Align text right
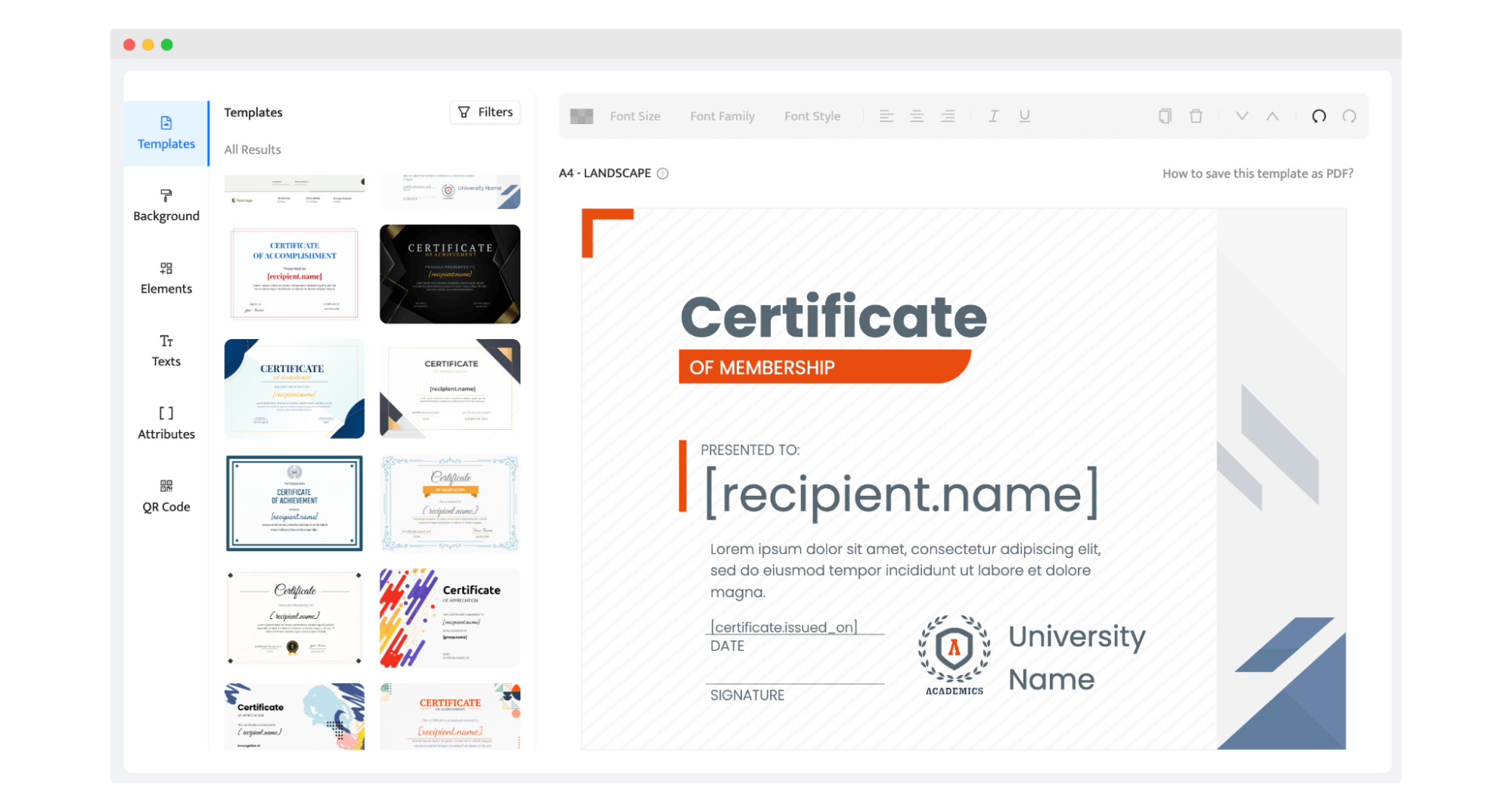This screenshot has width=1512, height=812. (x=947, y=116)
